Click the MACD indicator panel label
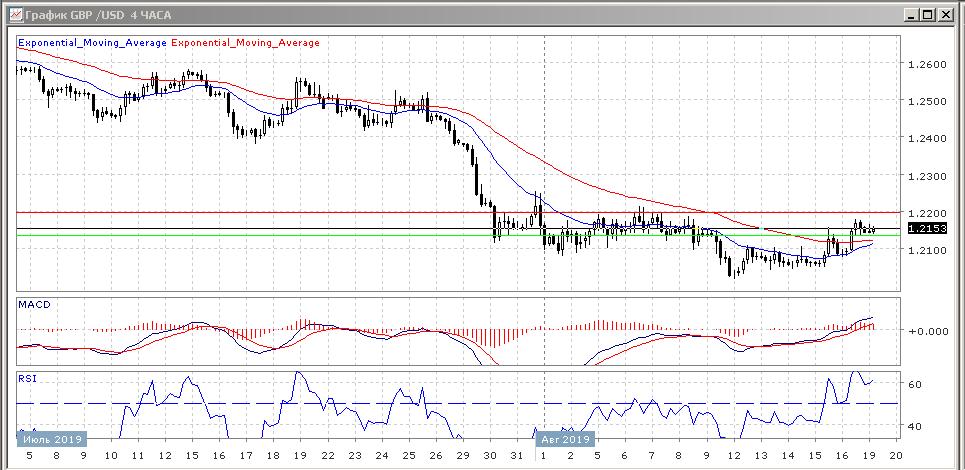This screenshot has height=470, width=965. click(34, 304)
